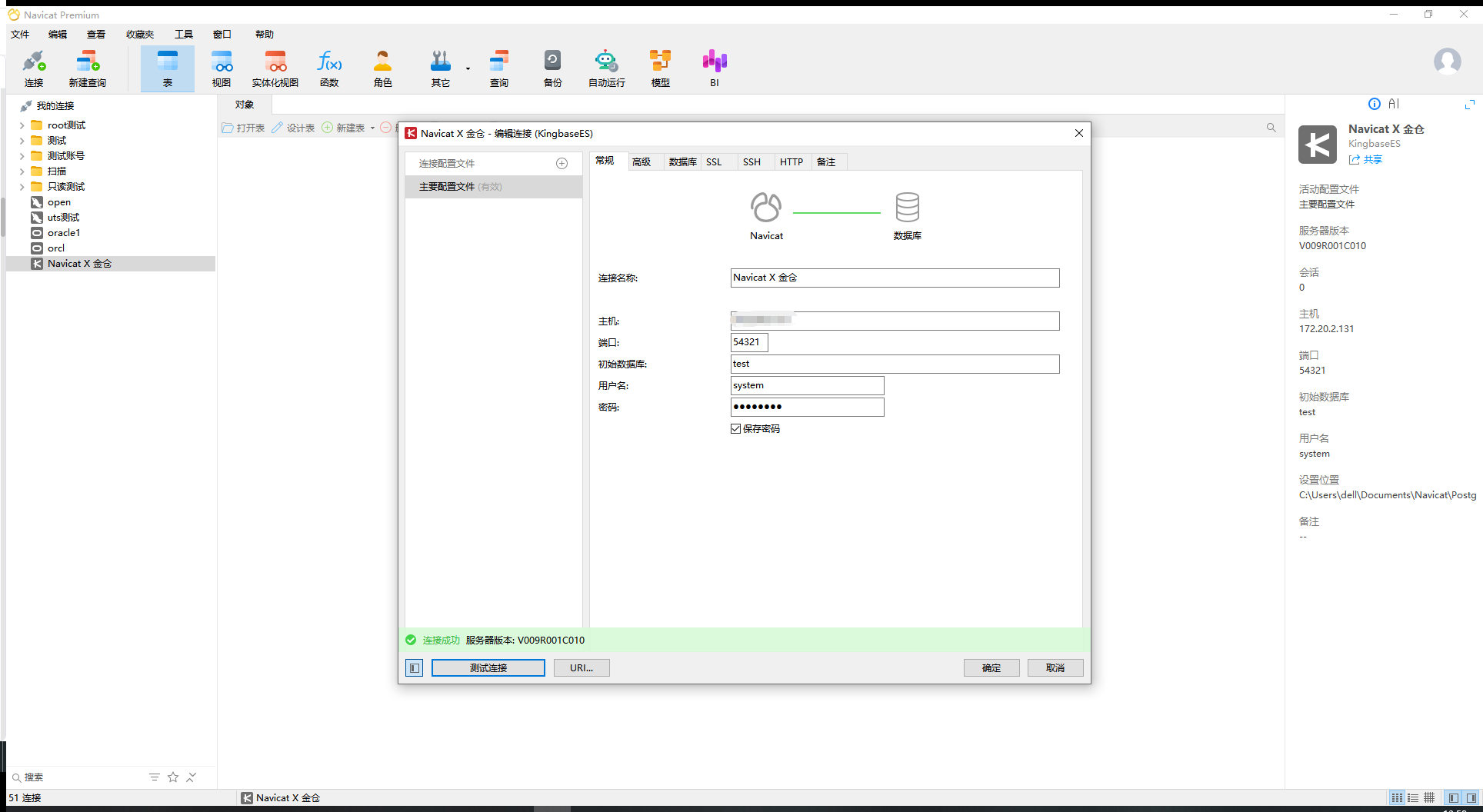Click the 取消 button
The height and width of the screenshot is (812, 1483).
point(1055,668)
